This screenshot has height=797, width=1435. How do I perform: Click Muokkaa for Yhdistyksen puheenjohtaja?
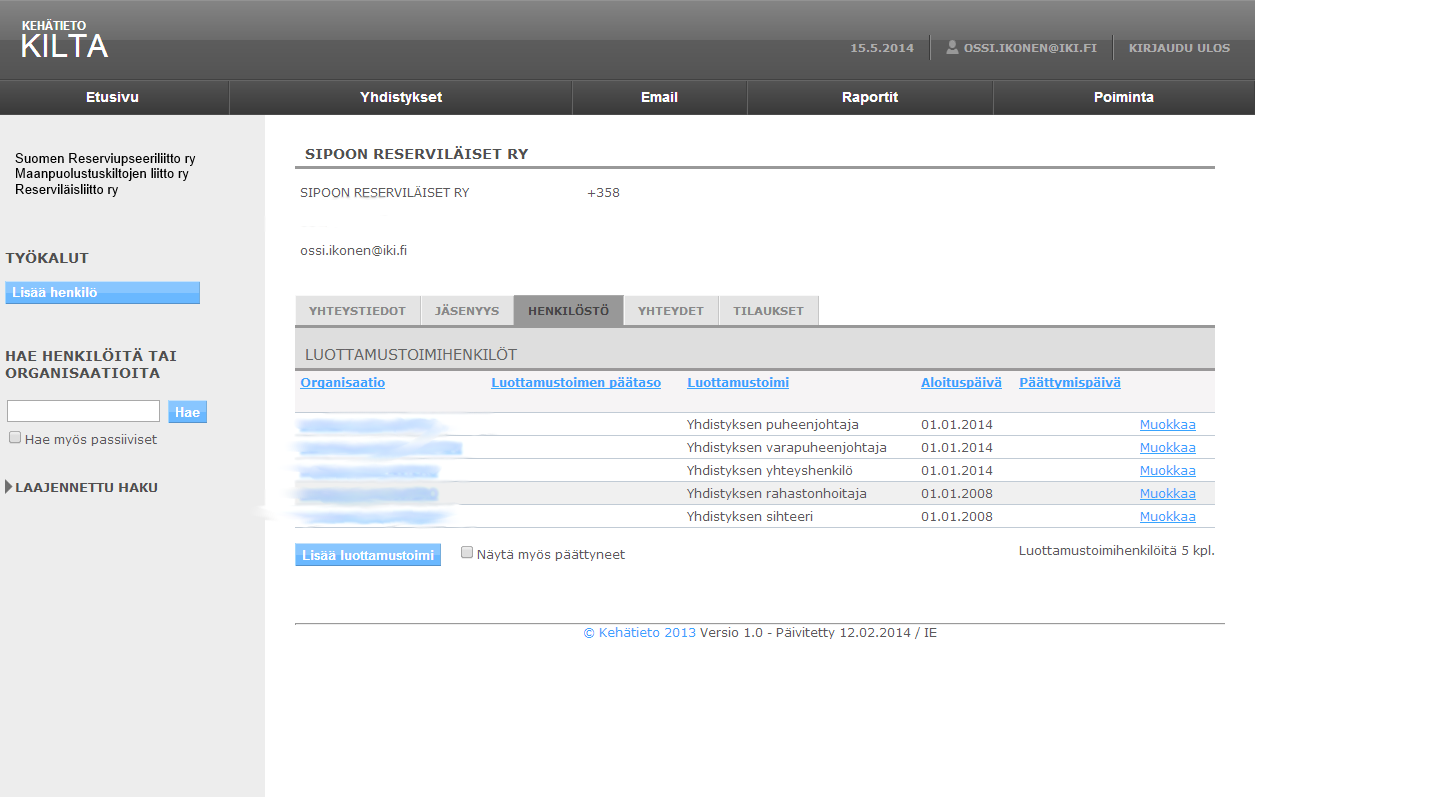point(1167,424)
